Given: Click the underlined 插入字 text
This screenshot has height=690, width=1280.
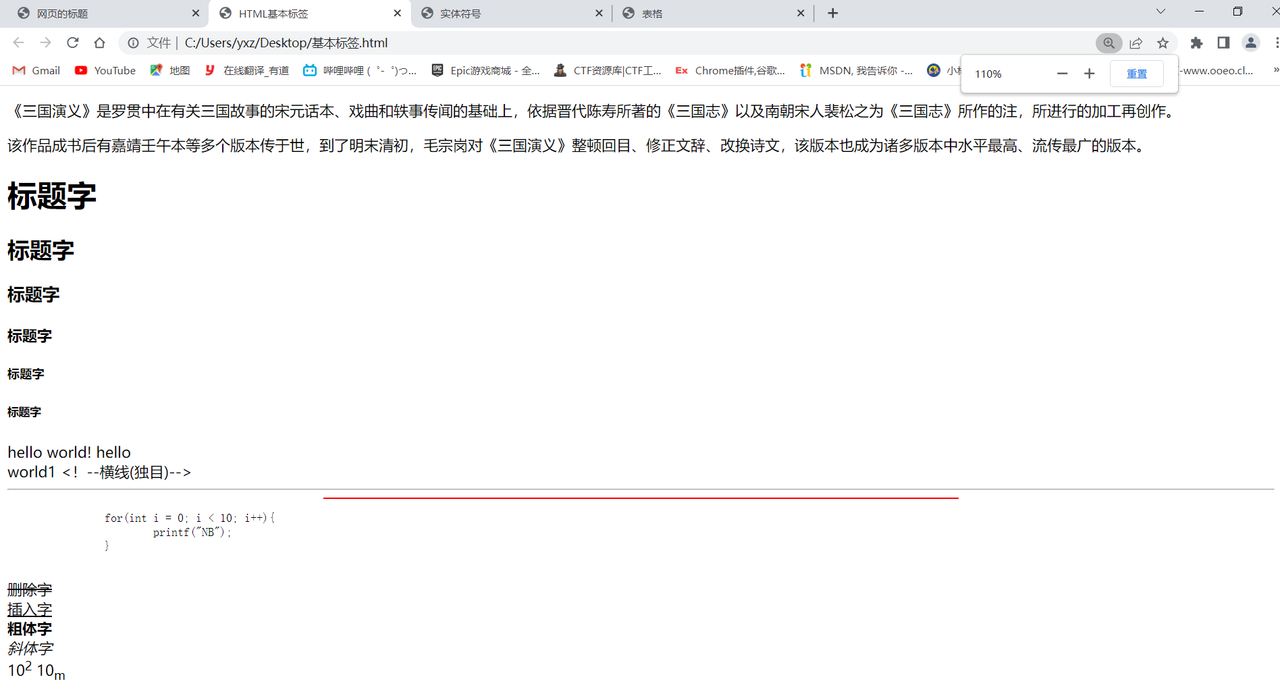Looking at the screenshot, I should point(30,610).
